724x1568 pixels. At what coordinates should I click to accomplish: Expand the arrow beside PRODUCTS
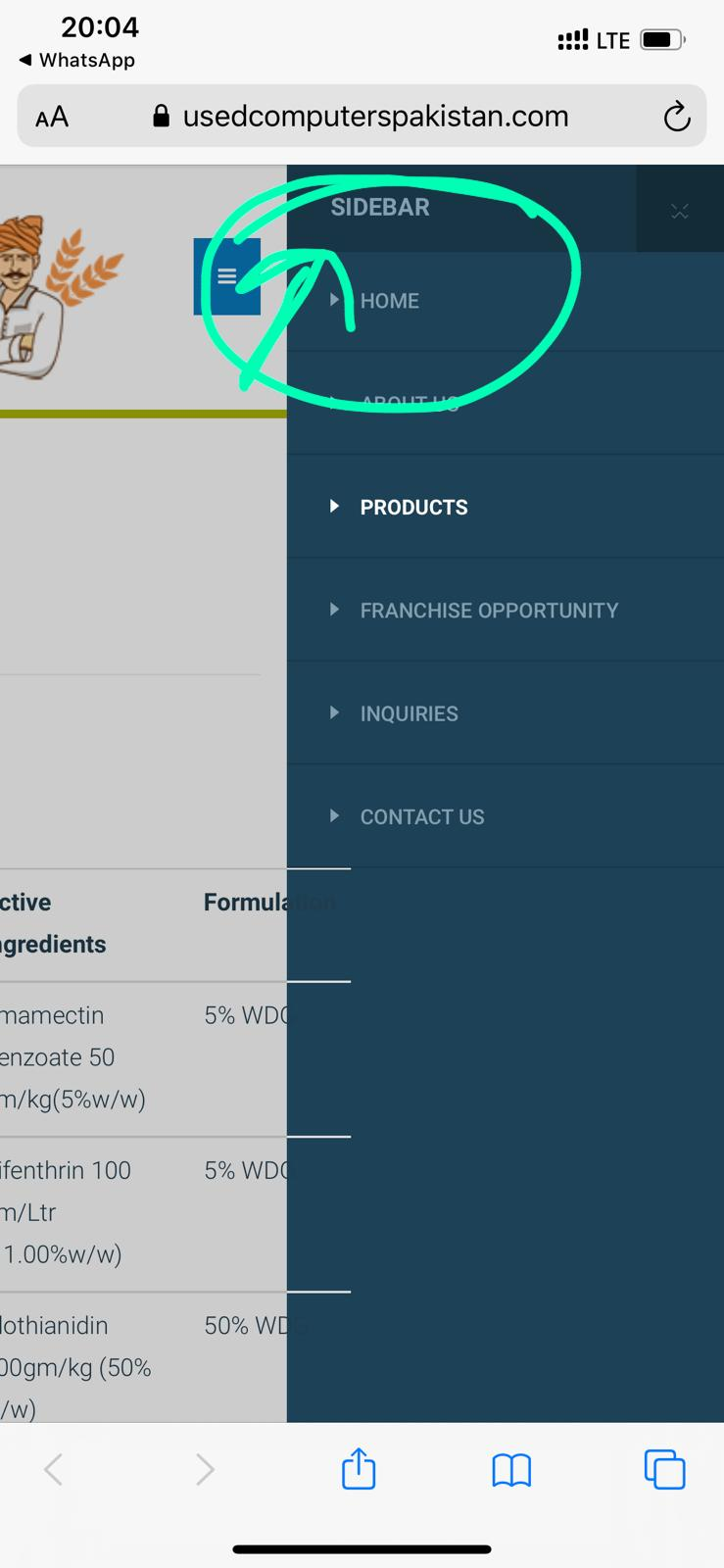click(x=334, y=507)
